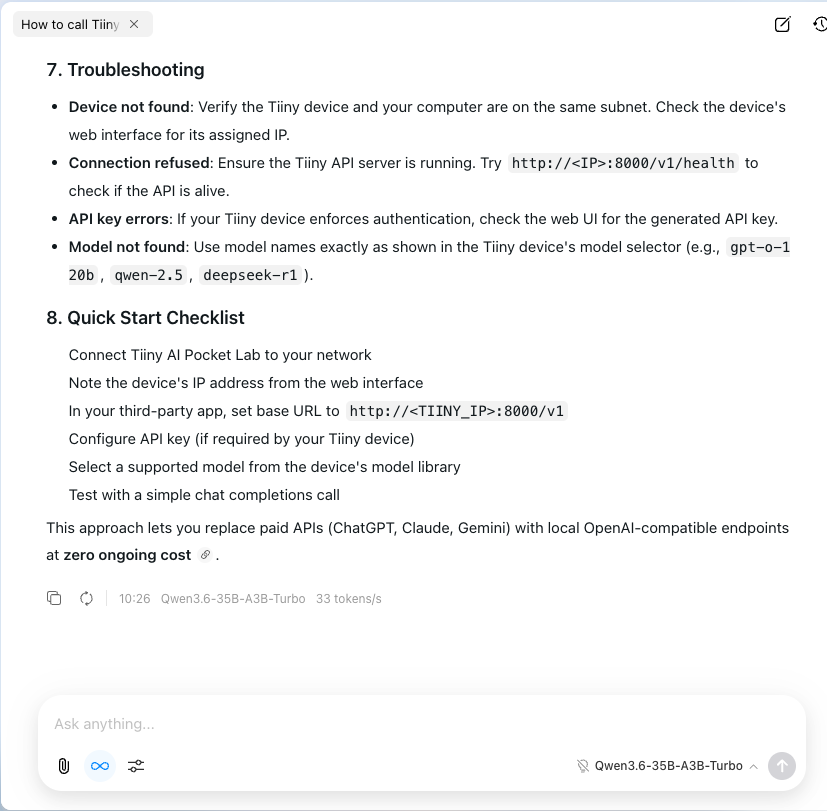Expand the chevron next to model name

tap(754, 766)
